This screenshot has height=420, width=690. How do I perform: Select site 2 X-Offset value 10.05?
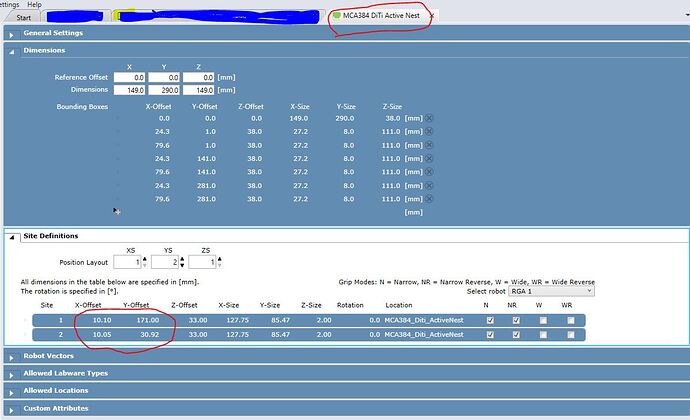pos(102,335)
